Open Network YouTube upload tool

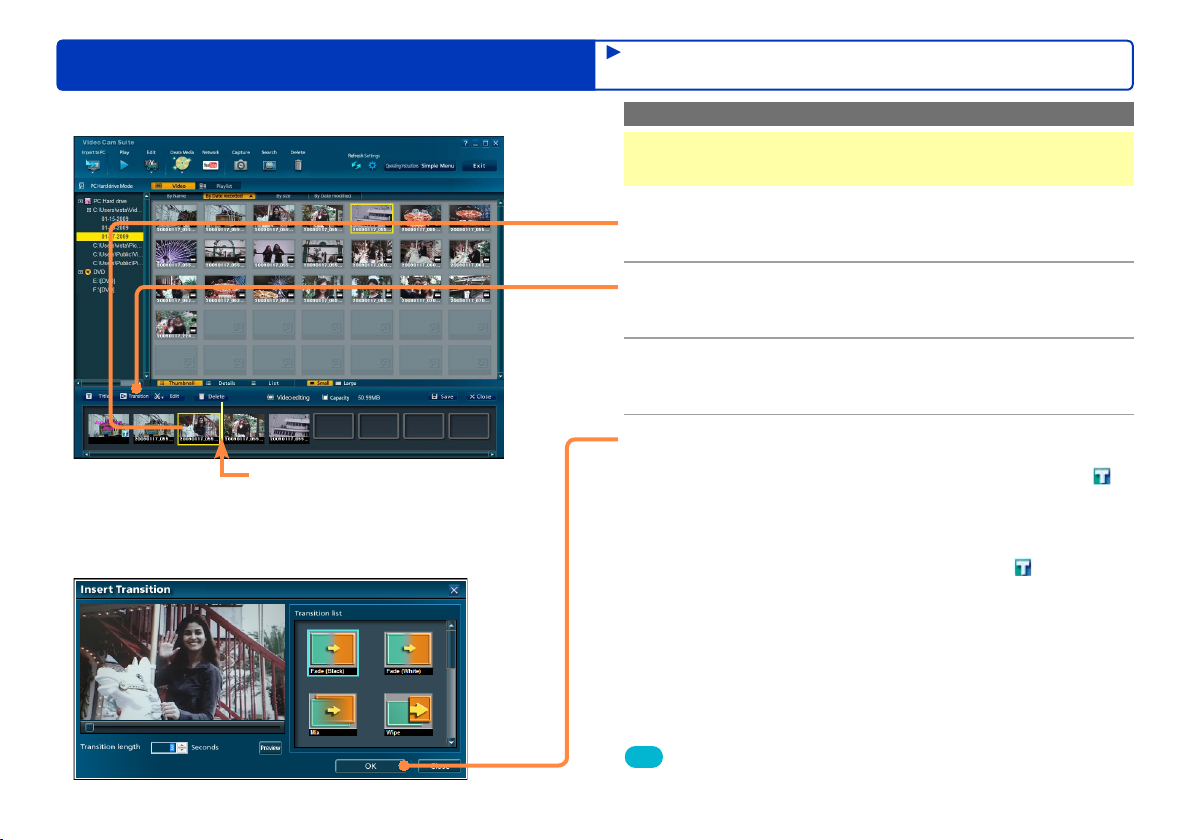(211, 165)
